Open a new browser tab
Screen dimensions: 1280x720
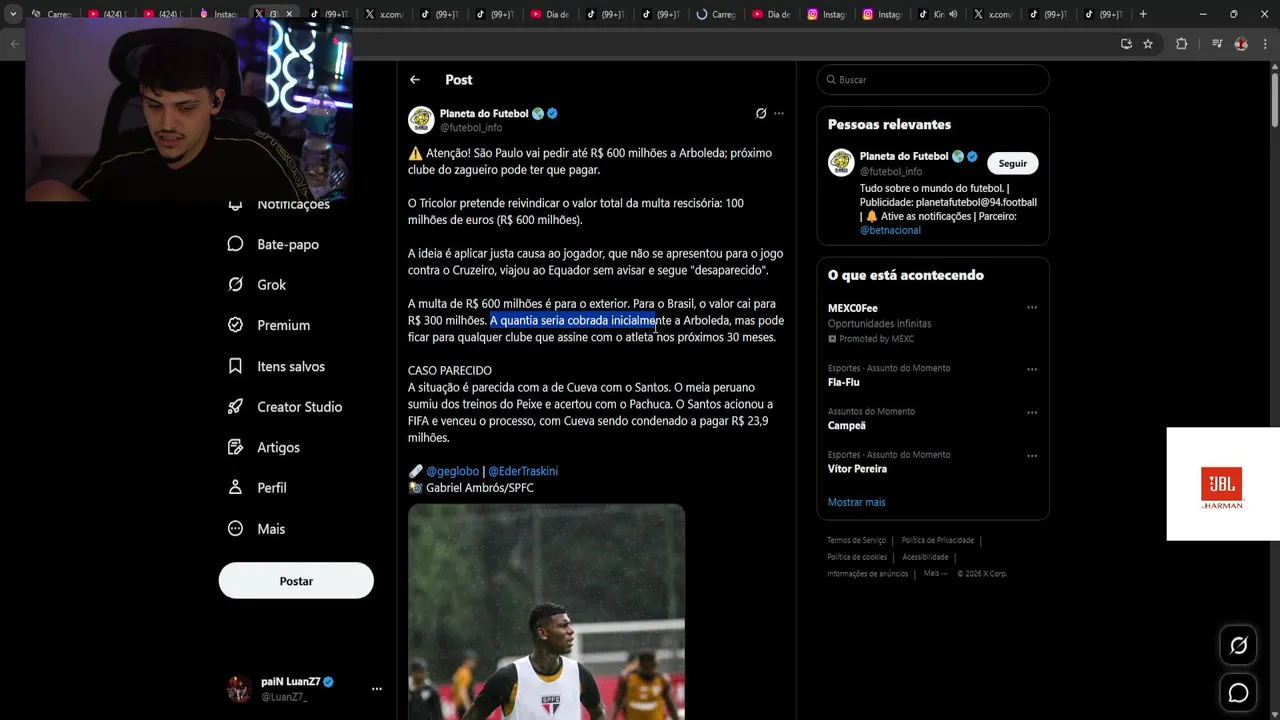(1143, 14)
